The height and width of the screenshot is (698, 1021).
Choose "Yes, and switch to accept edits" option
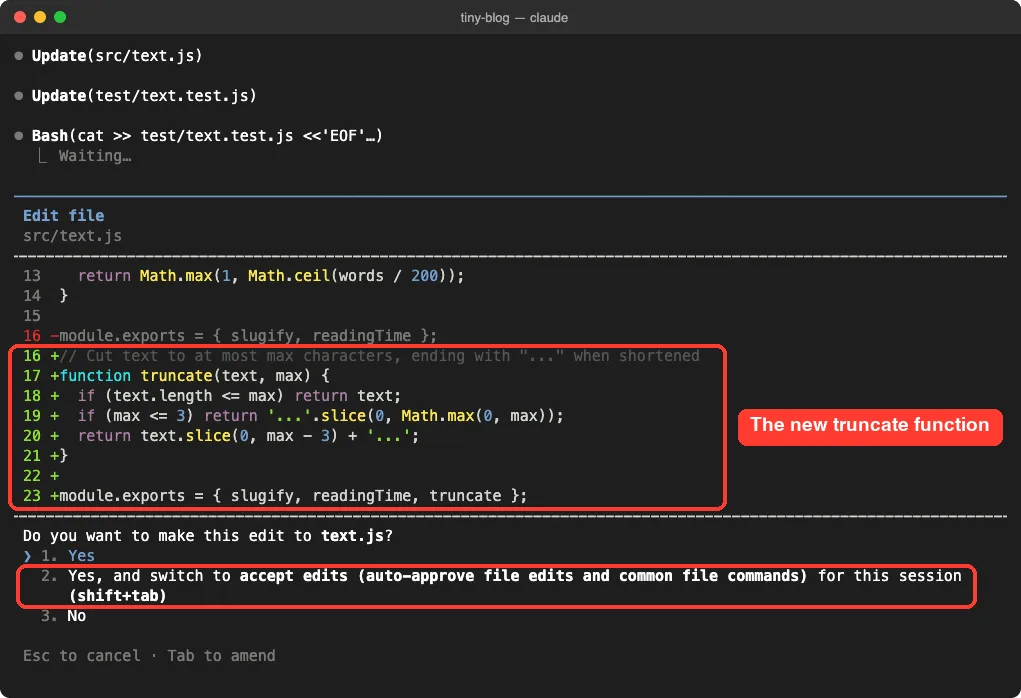pyautogui.click(x=501, y=585)
